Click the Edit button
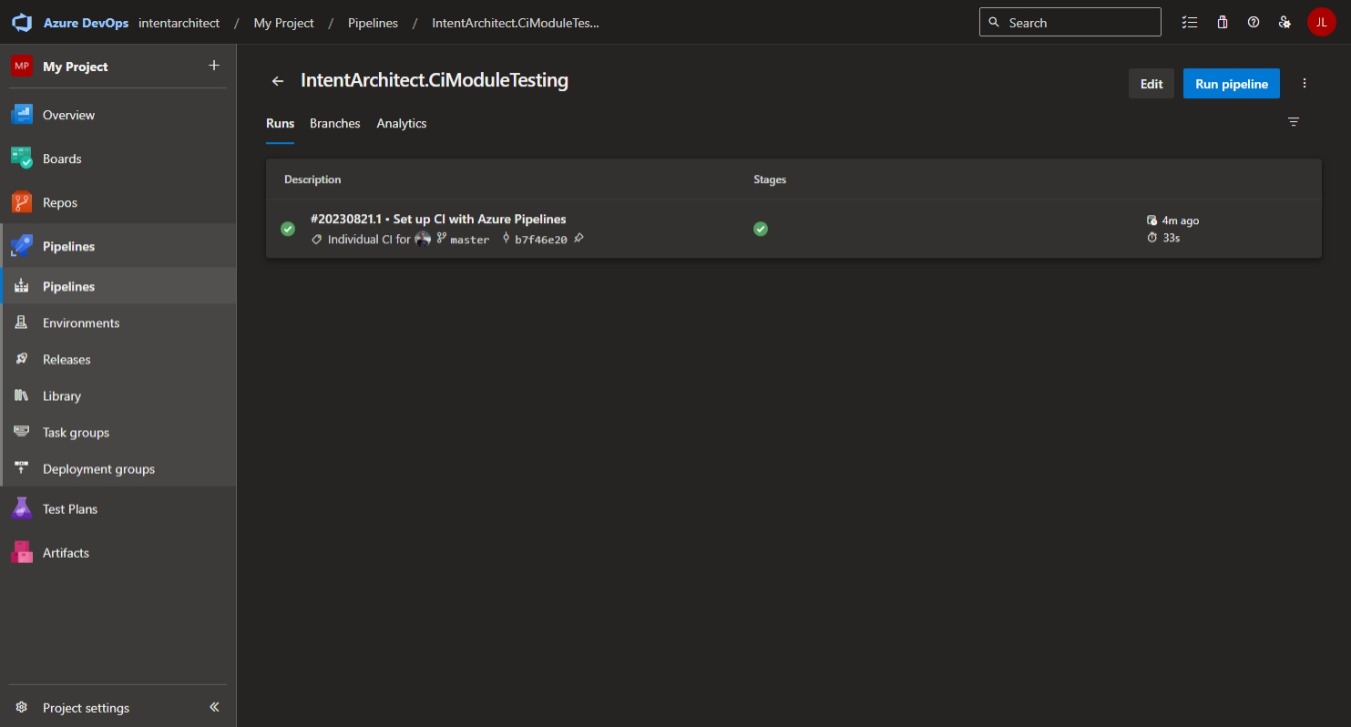The height and width of the screenshot is (727, 1351). pyautogui.click(x=1151, y=84)
